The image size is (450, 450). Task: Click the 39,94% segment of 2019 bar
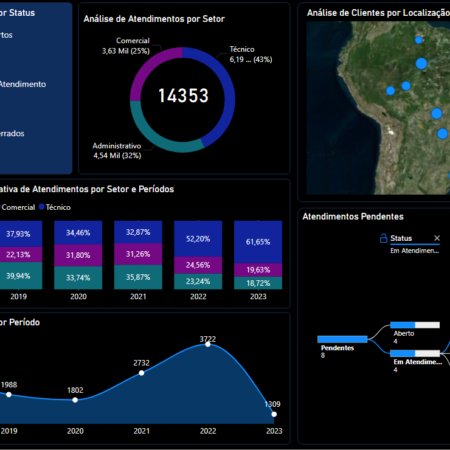pos(21,276)
